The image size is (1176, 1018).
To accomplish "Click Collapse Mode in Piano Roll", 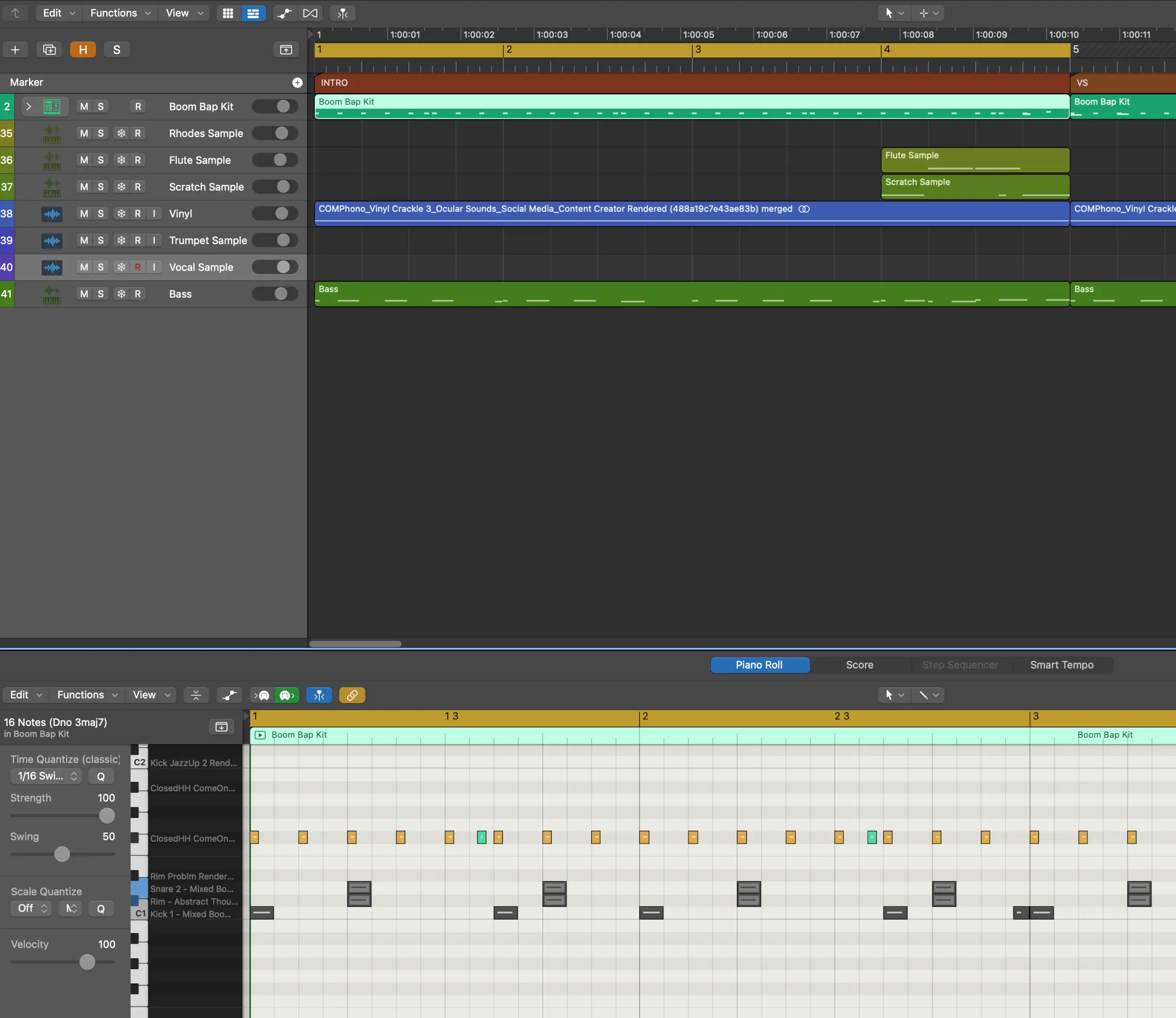I will (196, 695).
